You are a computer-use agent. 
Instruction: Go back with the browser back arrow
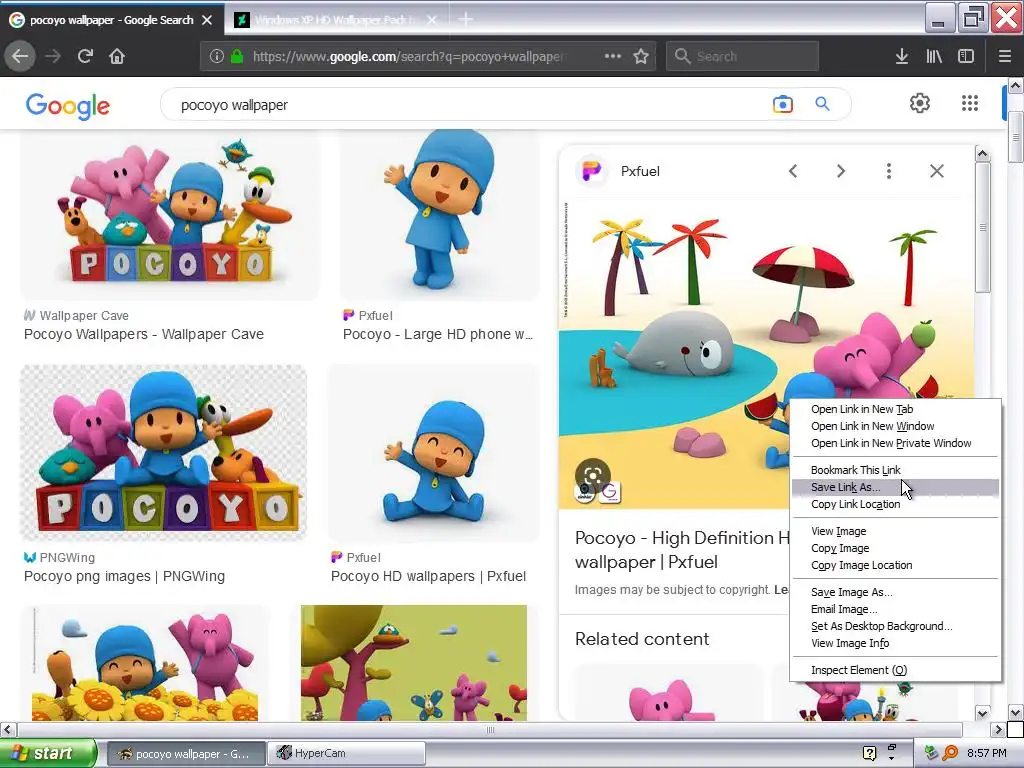pos(20,56)
